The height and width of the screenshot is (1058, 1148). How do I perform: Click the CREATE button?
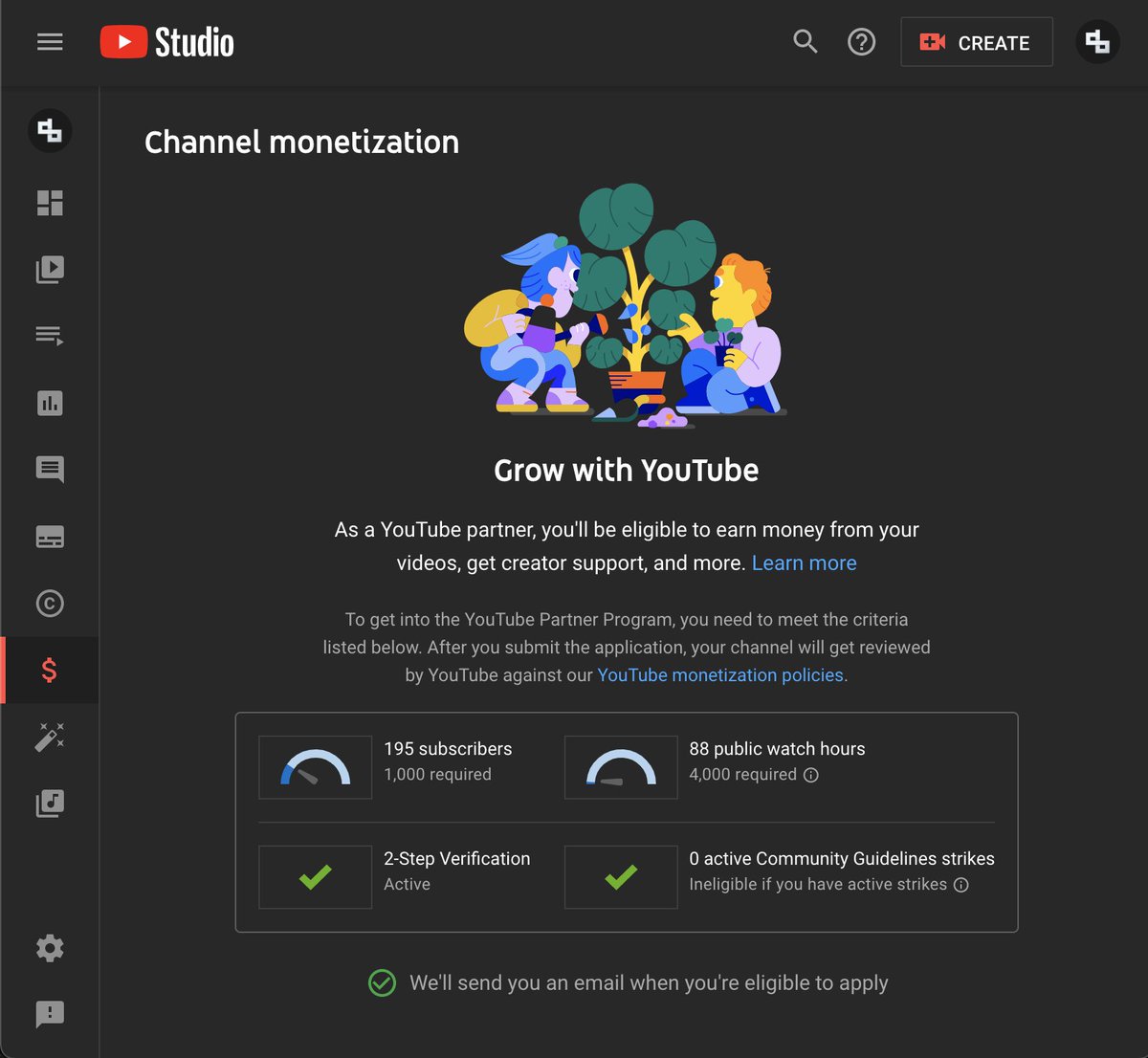[977, 42]
